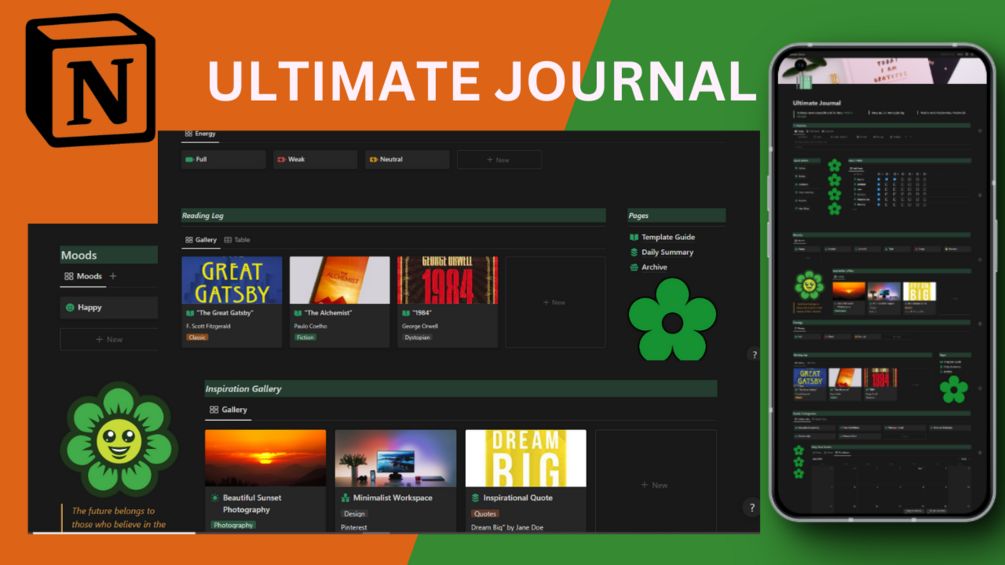Click the Archive page icon
This screenshot has width=1005, height=565.
[634, 267]
